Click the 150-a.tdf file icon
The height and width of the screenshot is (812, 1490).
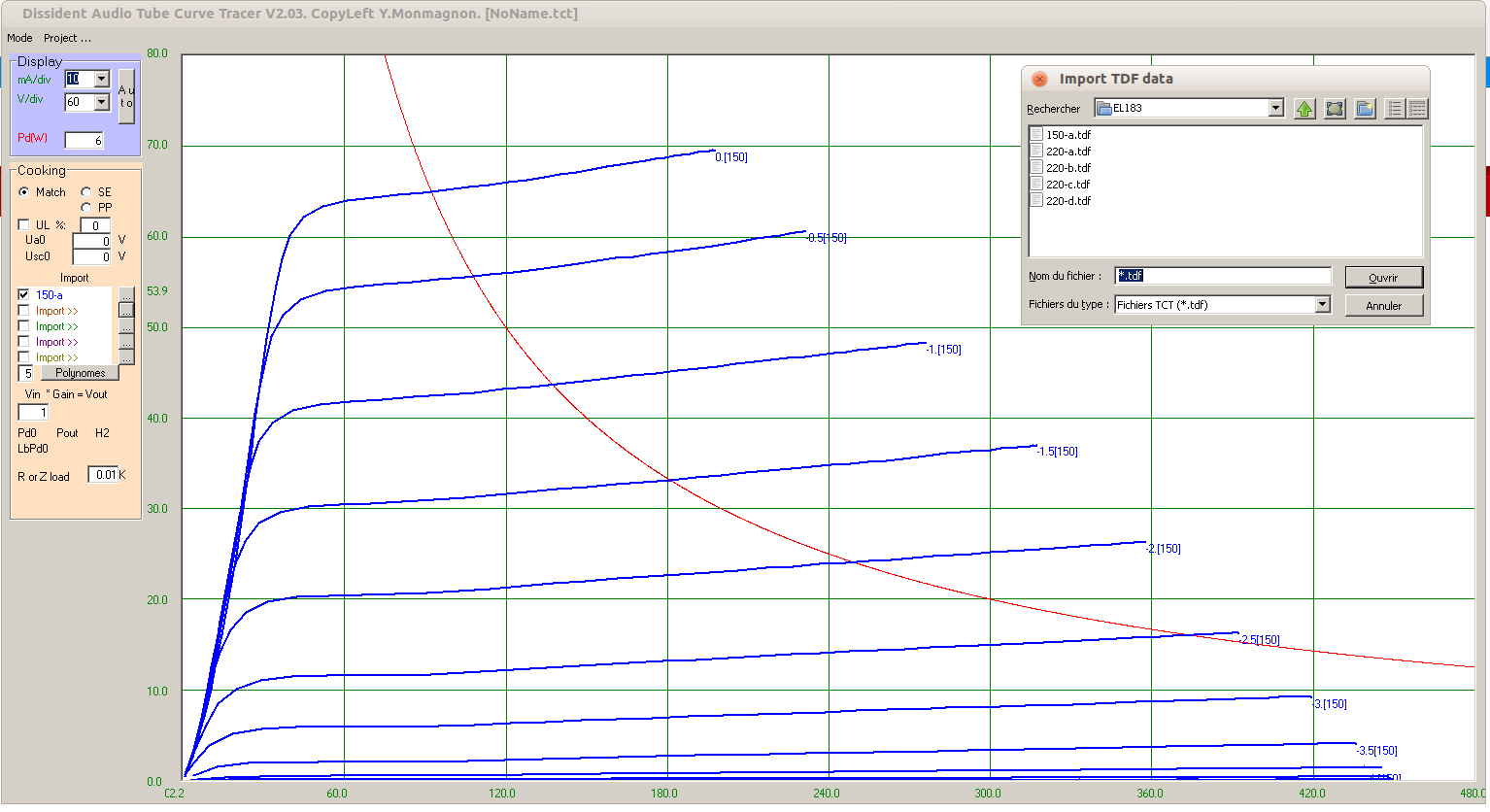(1036, 135)
